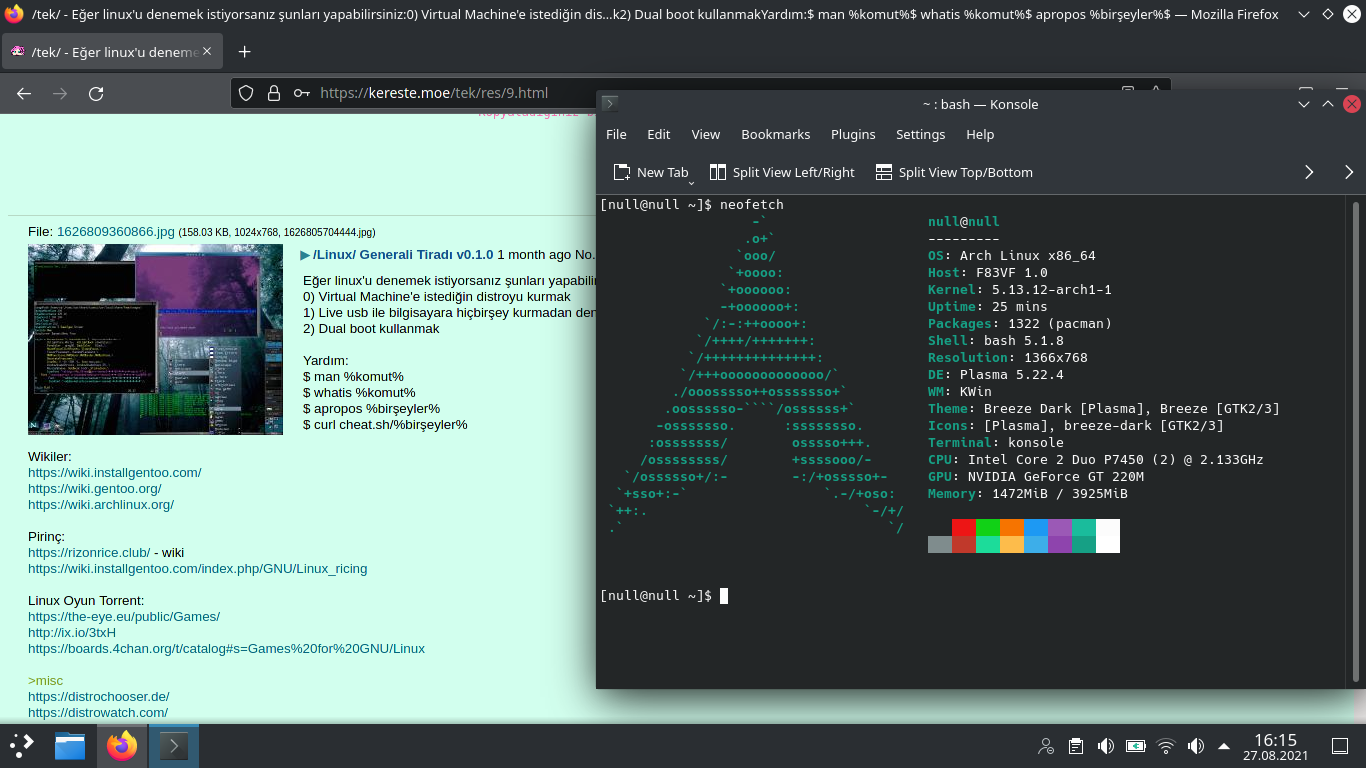
Task: Open the Wi-Fi network tray icon
Action: (1166, 746)
